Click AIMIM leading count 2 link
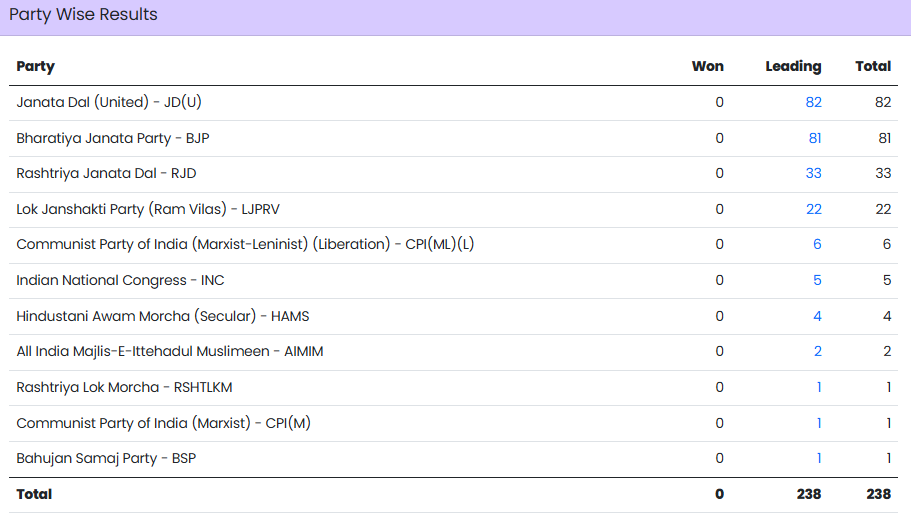911x528 pixels. [x=817, y=351]
